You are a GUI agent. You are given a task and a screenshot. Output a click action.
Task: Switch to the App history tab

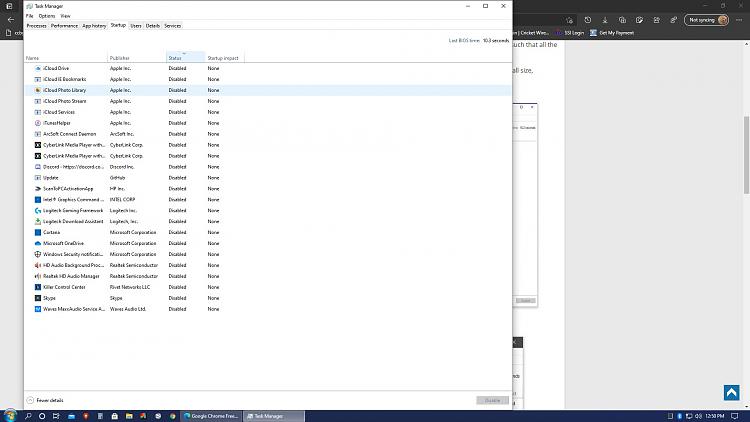(x=94, y=26)
